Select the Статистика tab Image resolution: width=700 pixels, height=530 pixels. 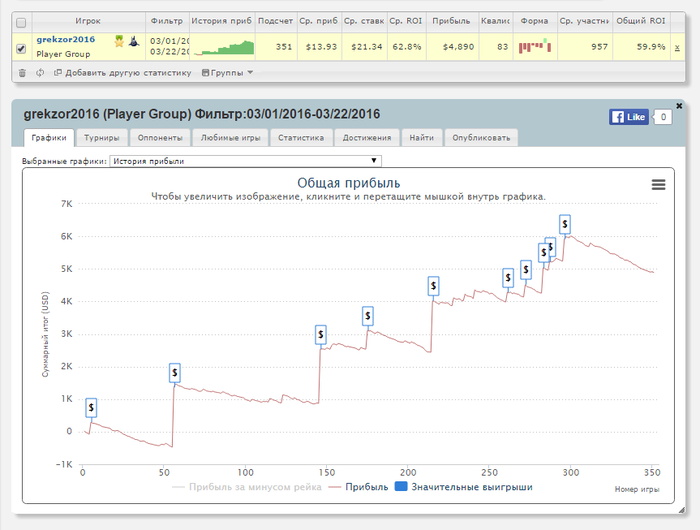301,138
